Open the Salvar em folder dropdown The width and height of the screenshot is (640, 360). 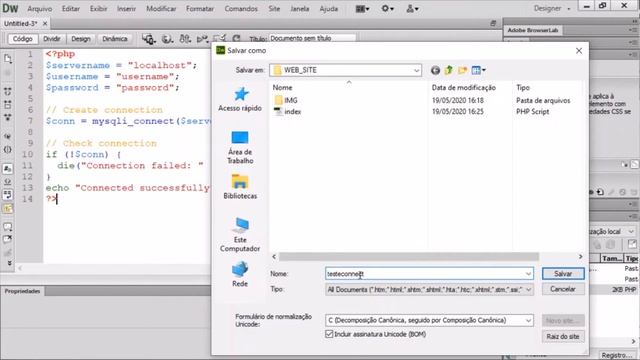[416, 70]
